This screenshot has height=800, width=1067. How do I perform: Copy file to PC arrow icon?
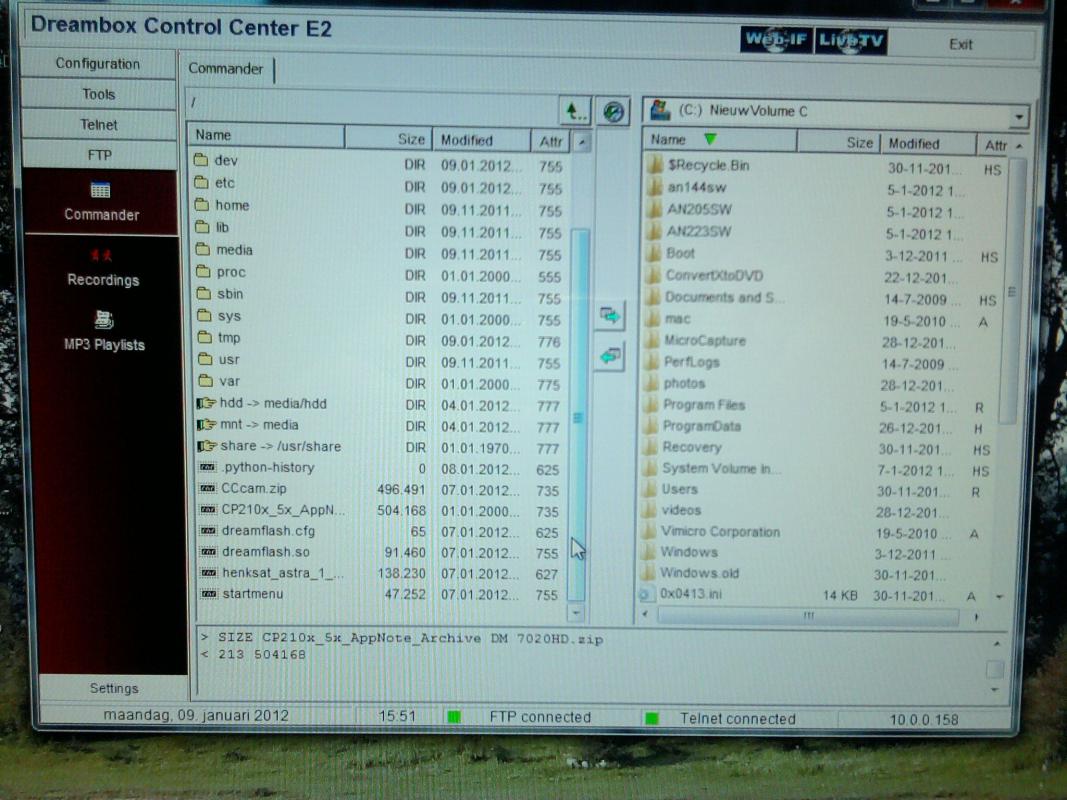coord(610,316)
